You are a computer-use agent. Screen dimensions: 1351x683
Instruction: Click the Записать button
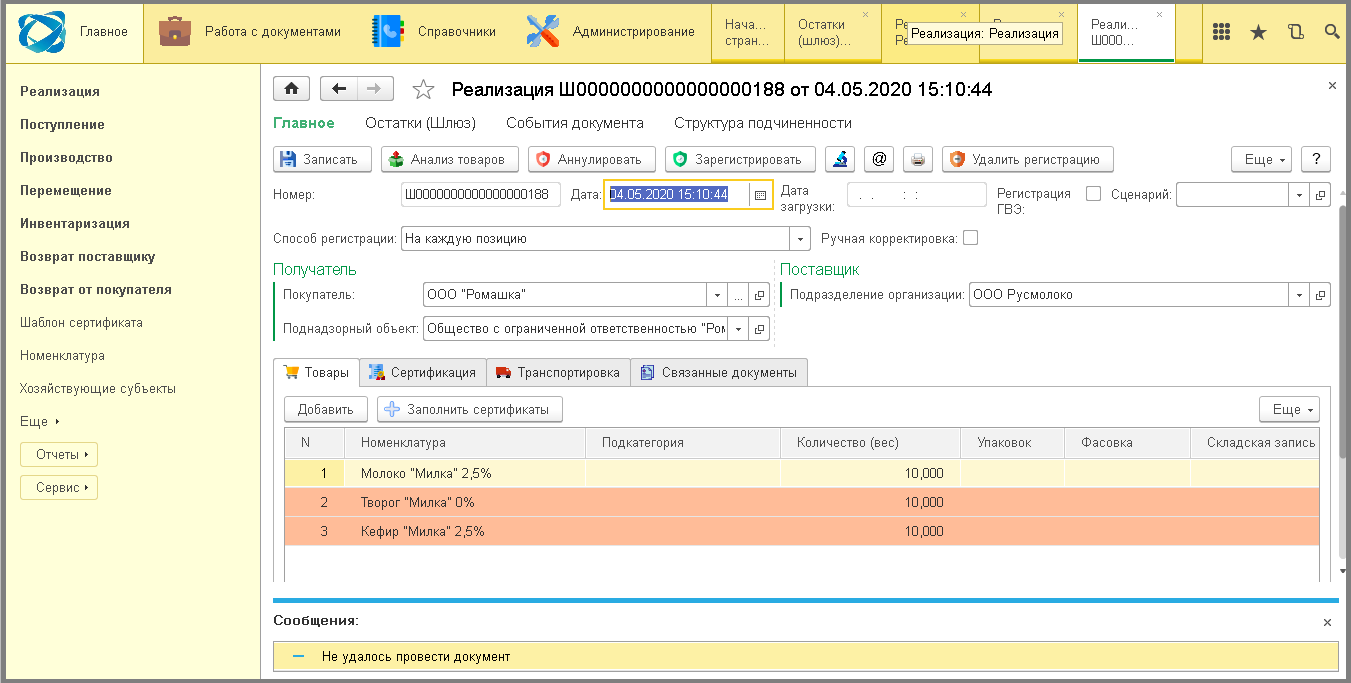coord(322,159)
